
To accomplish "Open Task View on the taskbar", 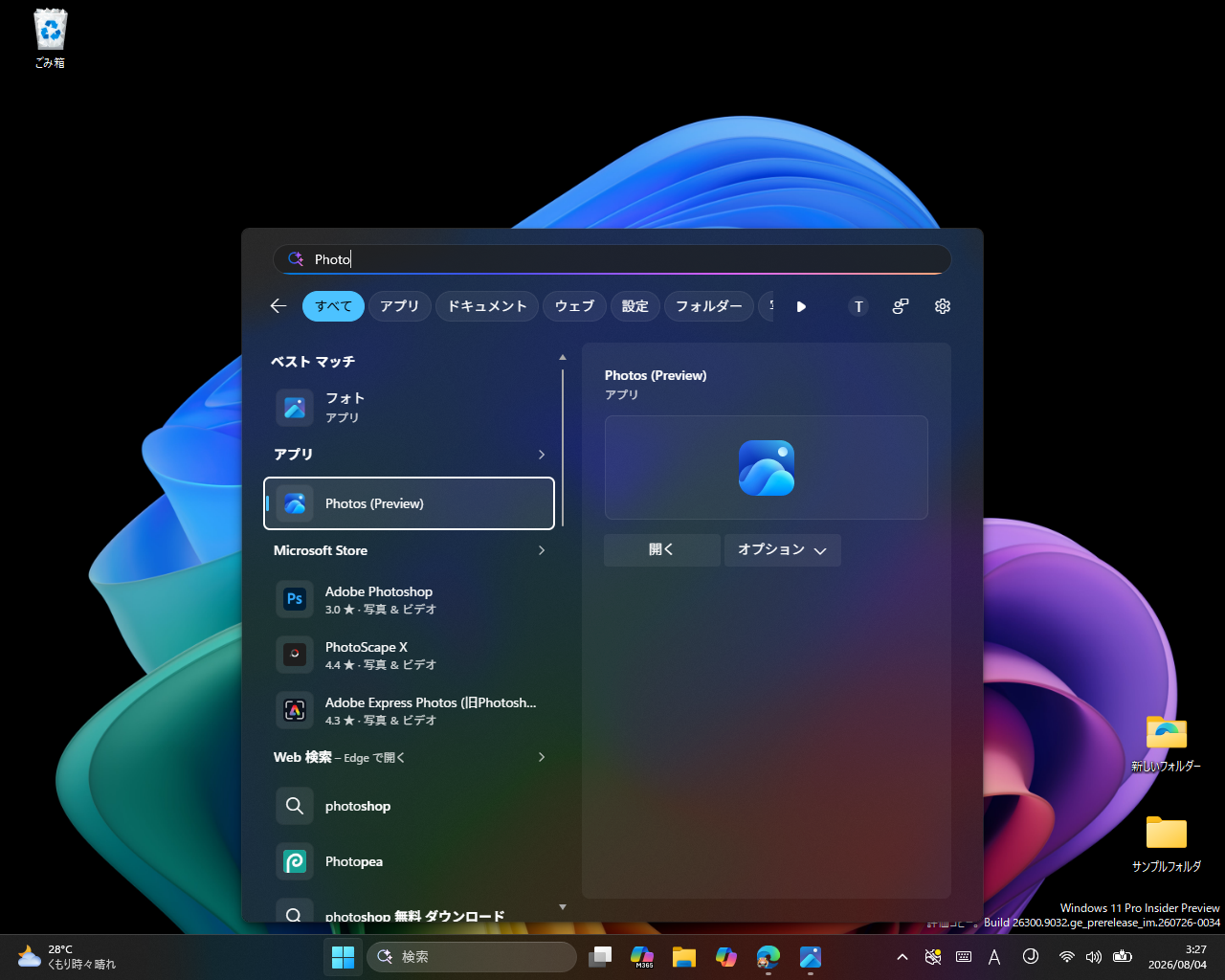I will 600,957.
